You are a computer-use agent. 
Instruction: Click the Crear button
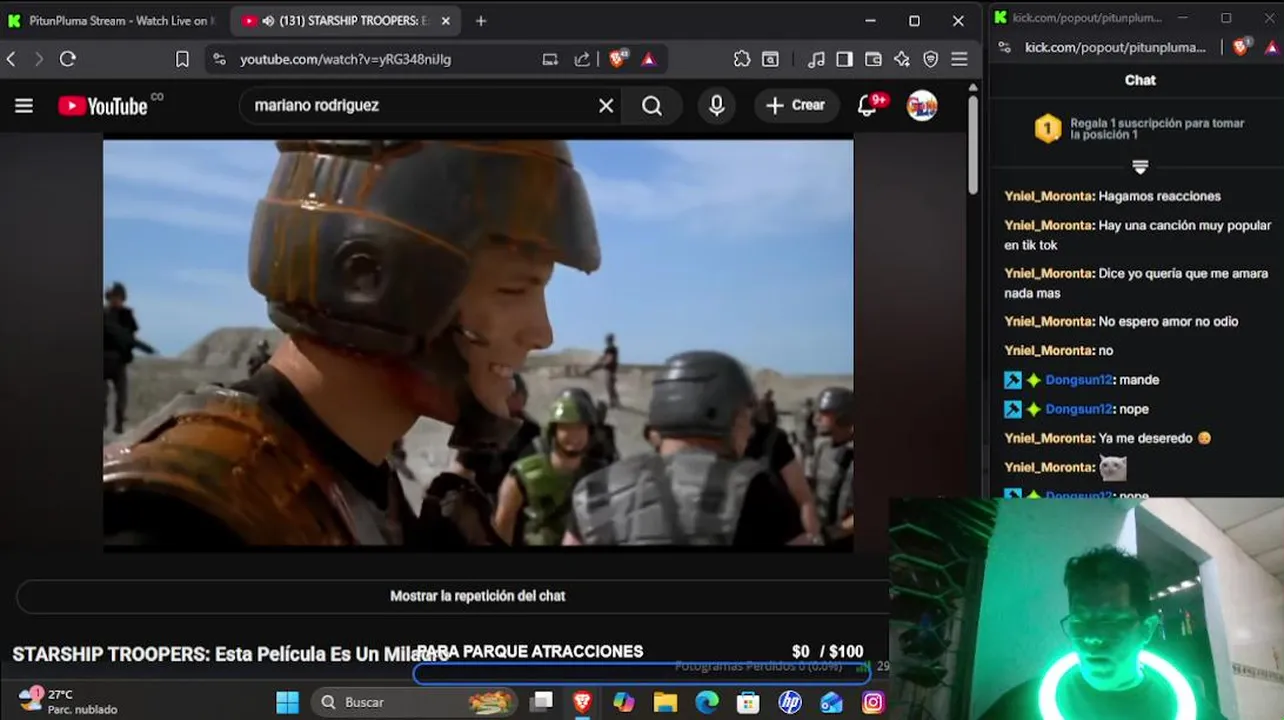coord(796,105)
